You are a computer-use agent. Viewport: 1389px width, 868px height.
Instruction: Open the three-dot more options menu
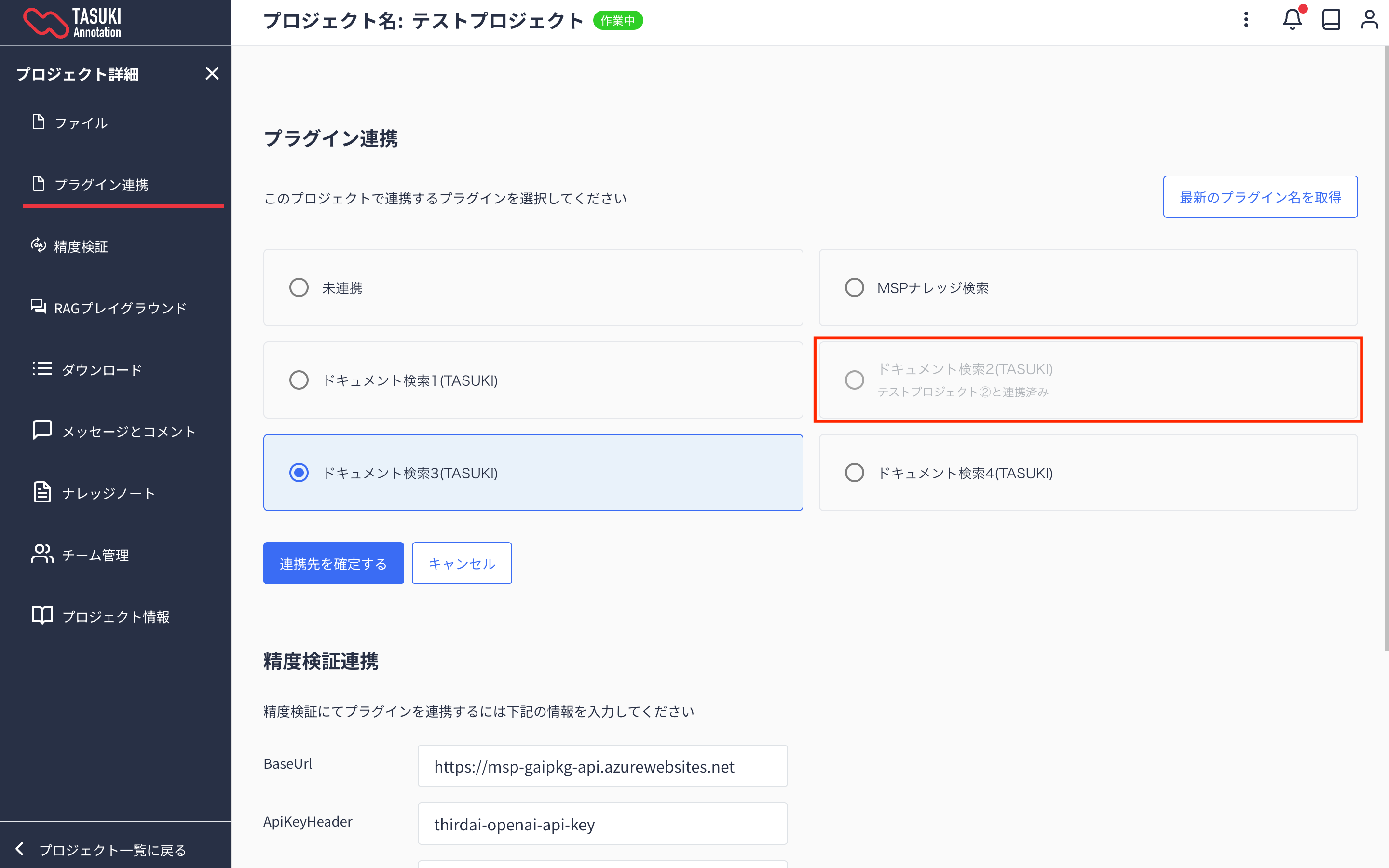coord(1246,20)
